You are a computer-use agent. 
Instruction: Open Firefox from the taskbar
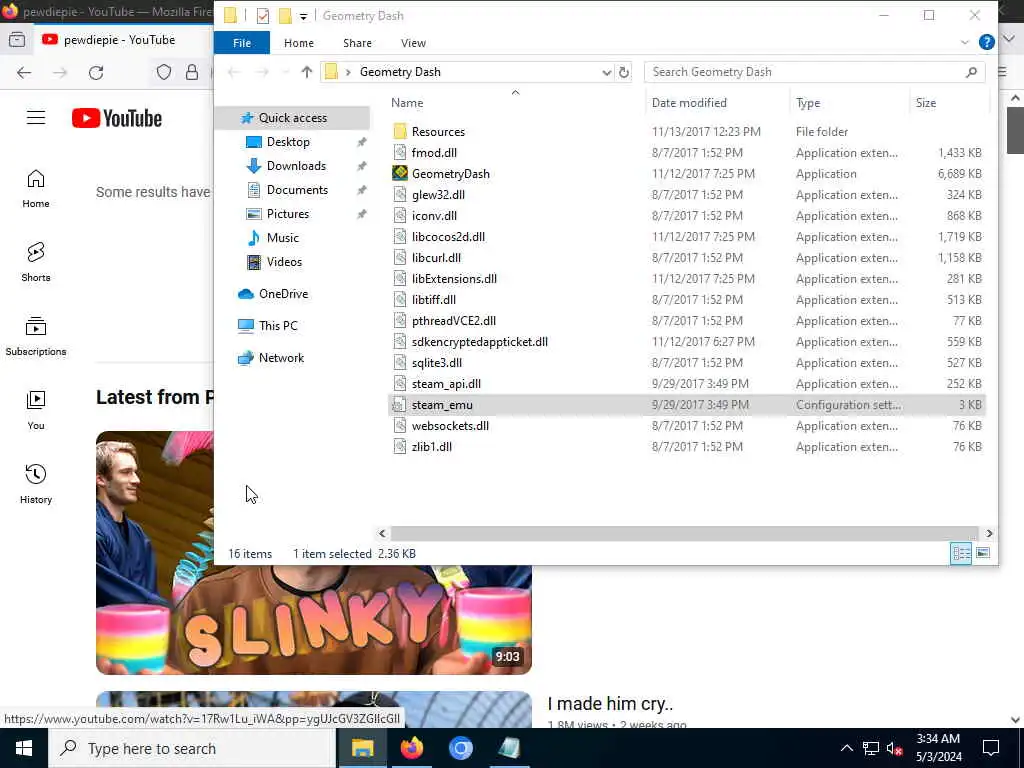tap(411, 748)
